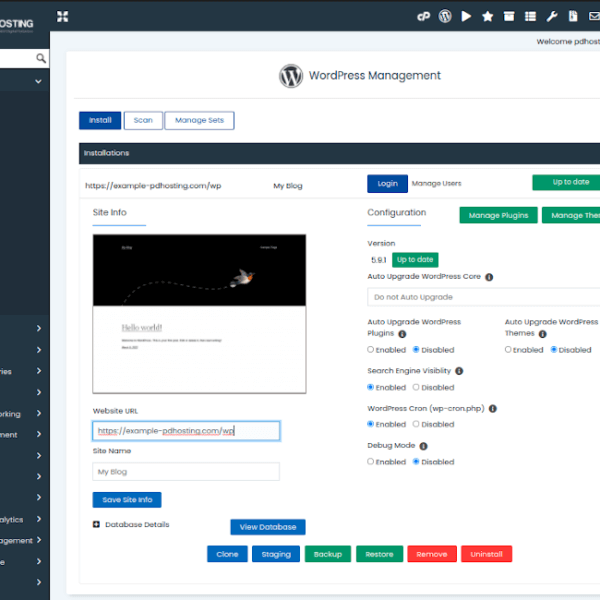Click the red Uninstall button
Image resolution: width=600 pixels, height=600 pixels.
(x=486, y=554)
